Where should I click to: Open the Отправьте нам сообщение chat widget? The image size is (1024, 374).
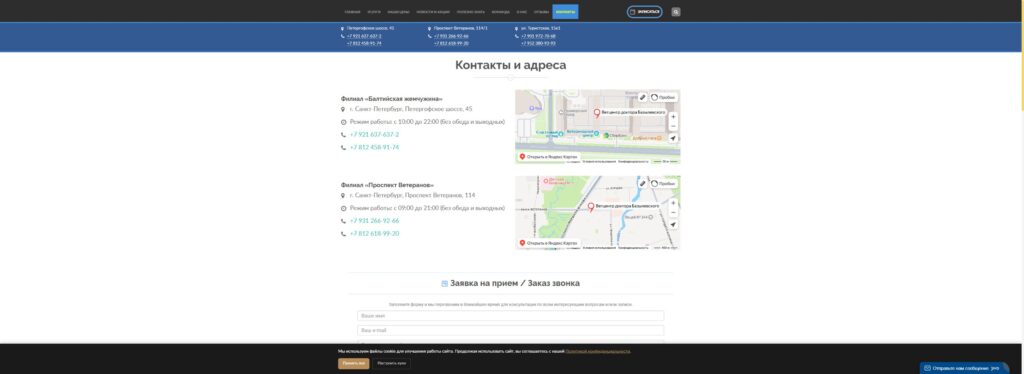pyautogui.click(x=965, y=368)
